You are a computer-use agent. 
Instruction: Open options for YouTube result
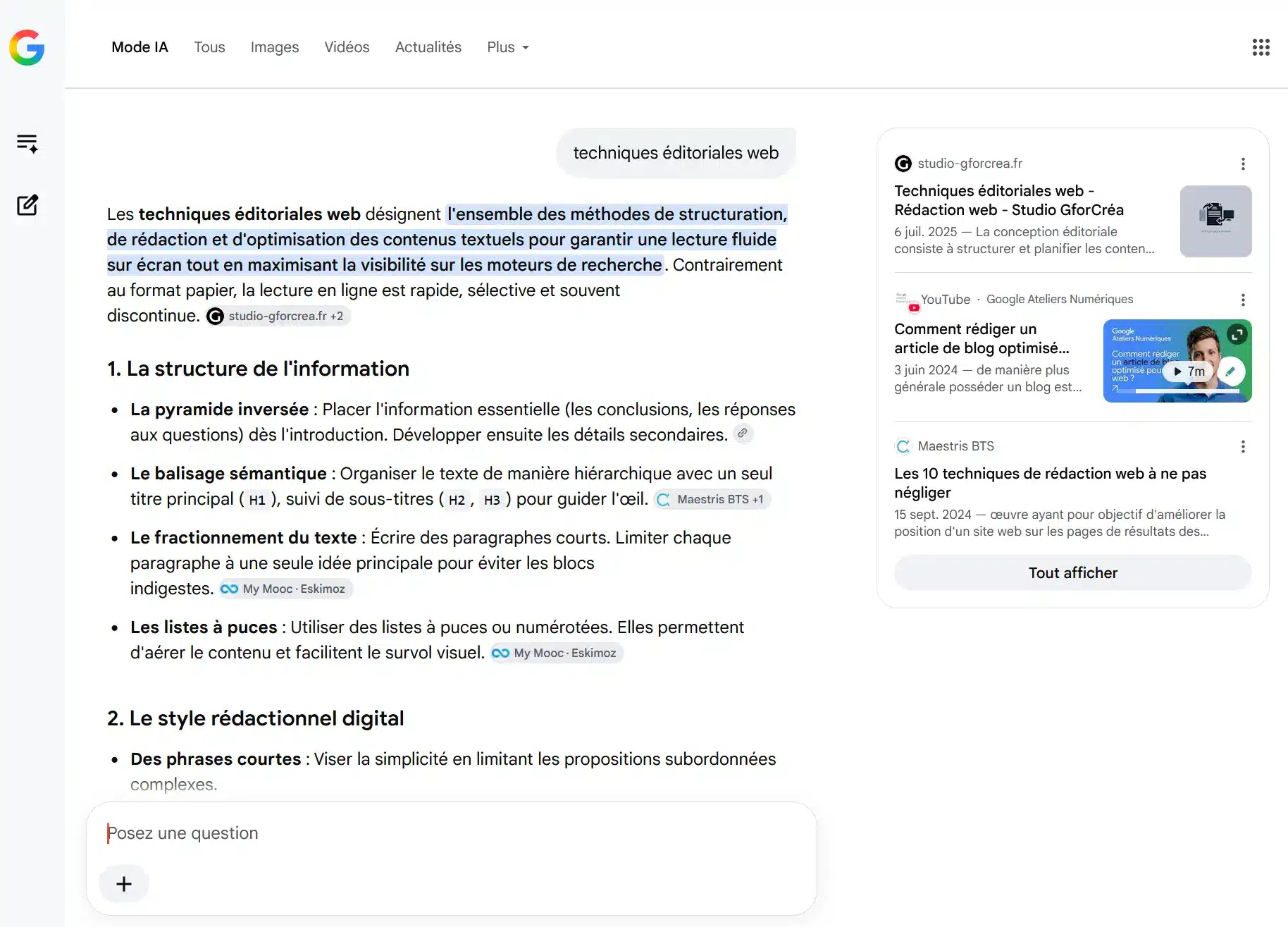(1243, 300)
